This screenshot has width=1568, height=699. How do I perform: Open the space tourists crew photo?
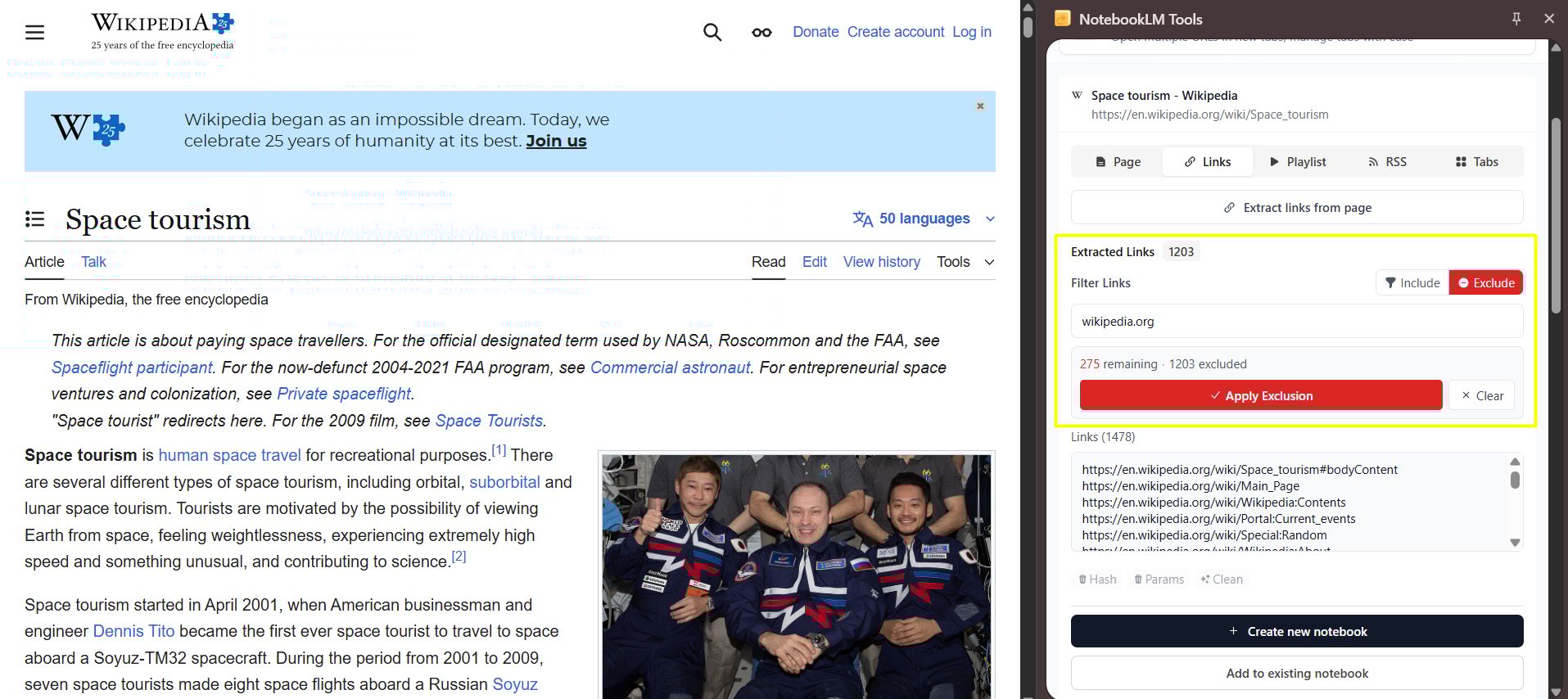(796, 576)
